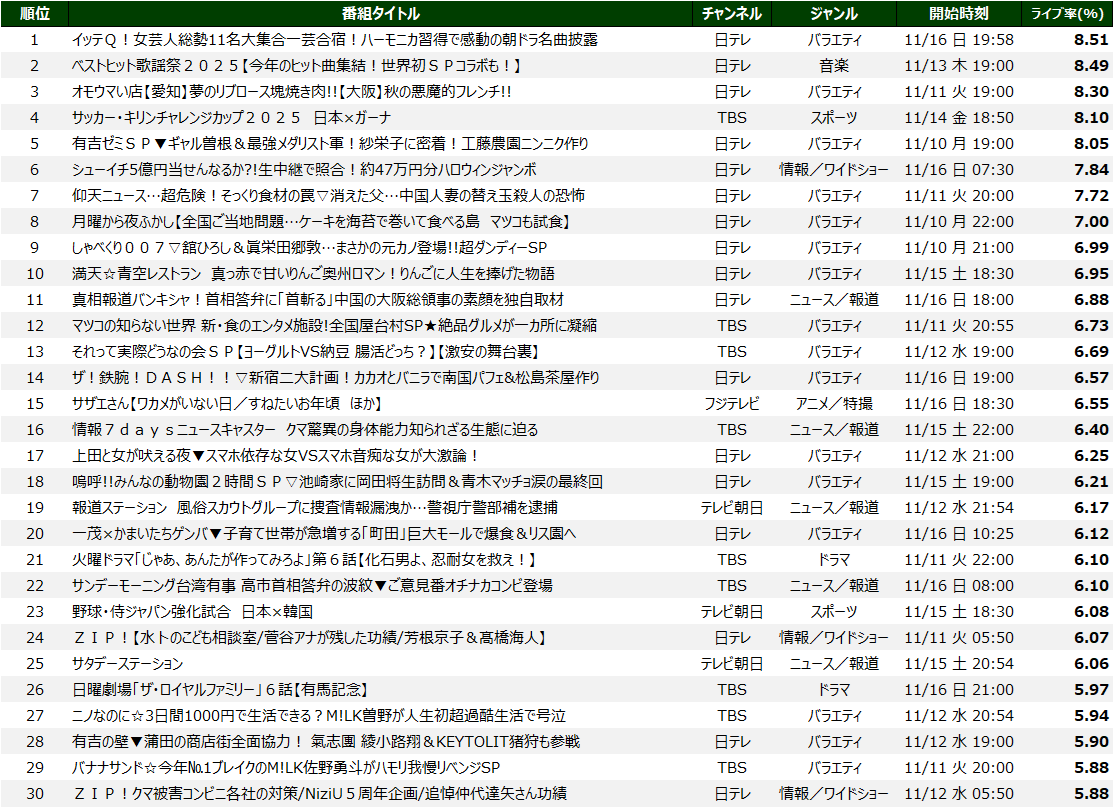
Task: Click the 順位 column header
Action: pos(34,13)
